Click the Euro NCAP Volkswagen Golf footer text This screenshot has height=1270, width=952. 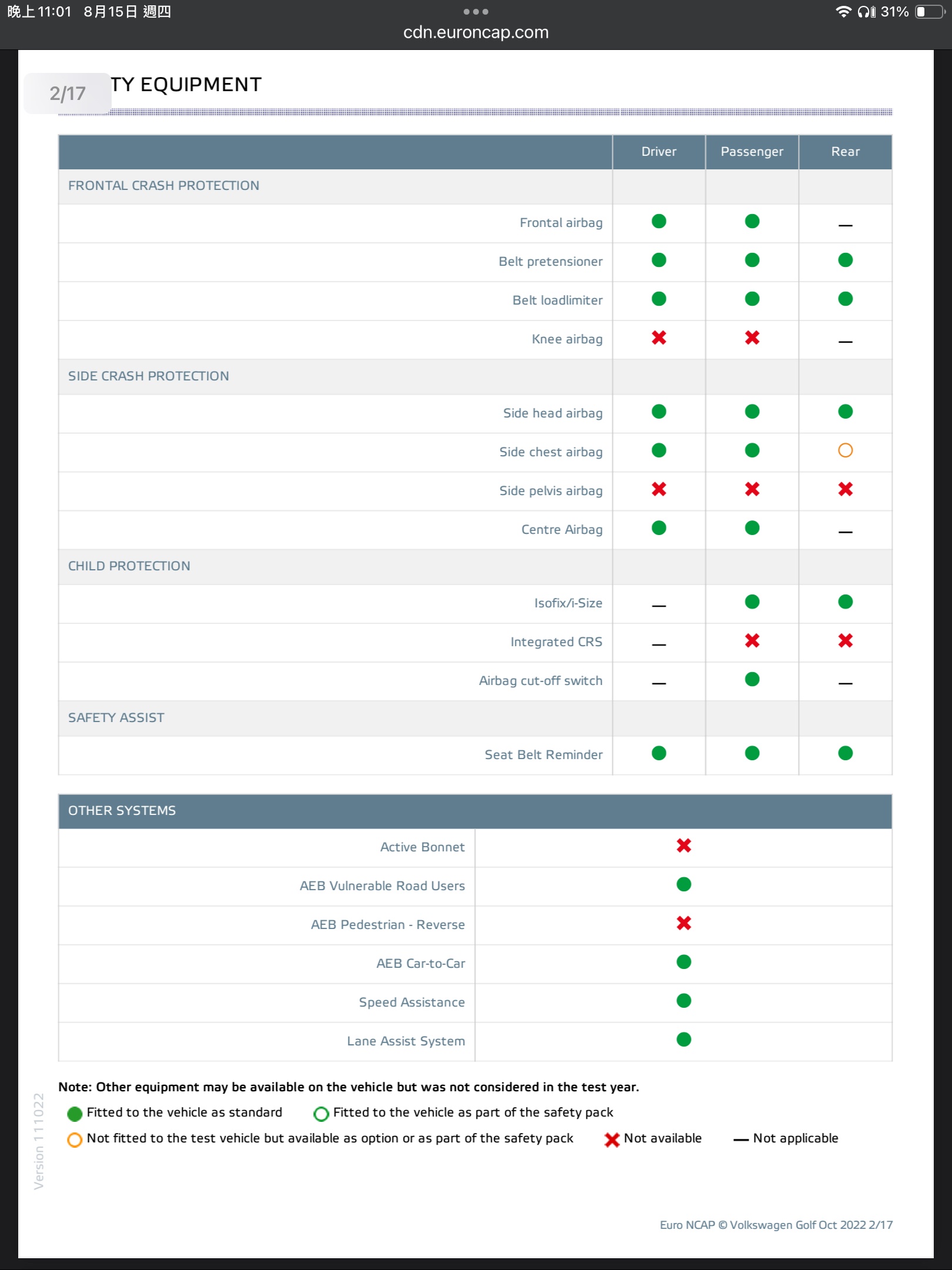point(776,1225)
